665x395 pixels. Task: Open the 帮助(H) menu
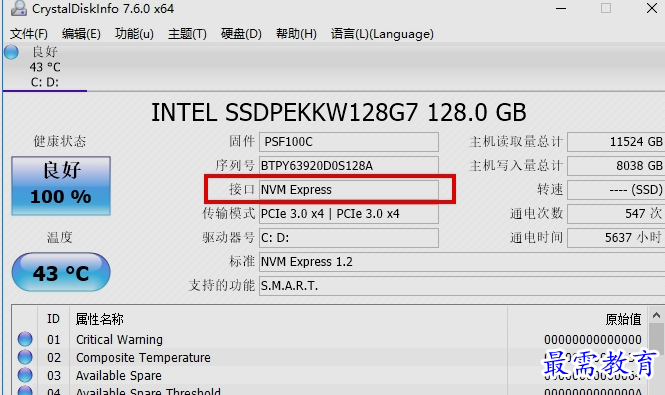click(x=296, y=34)
